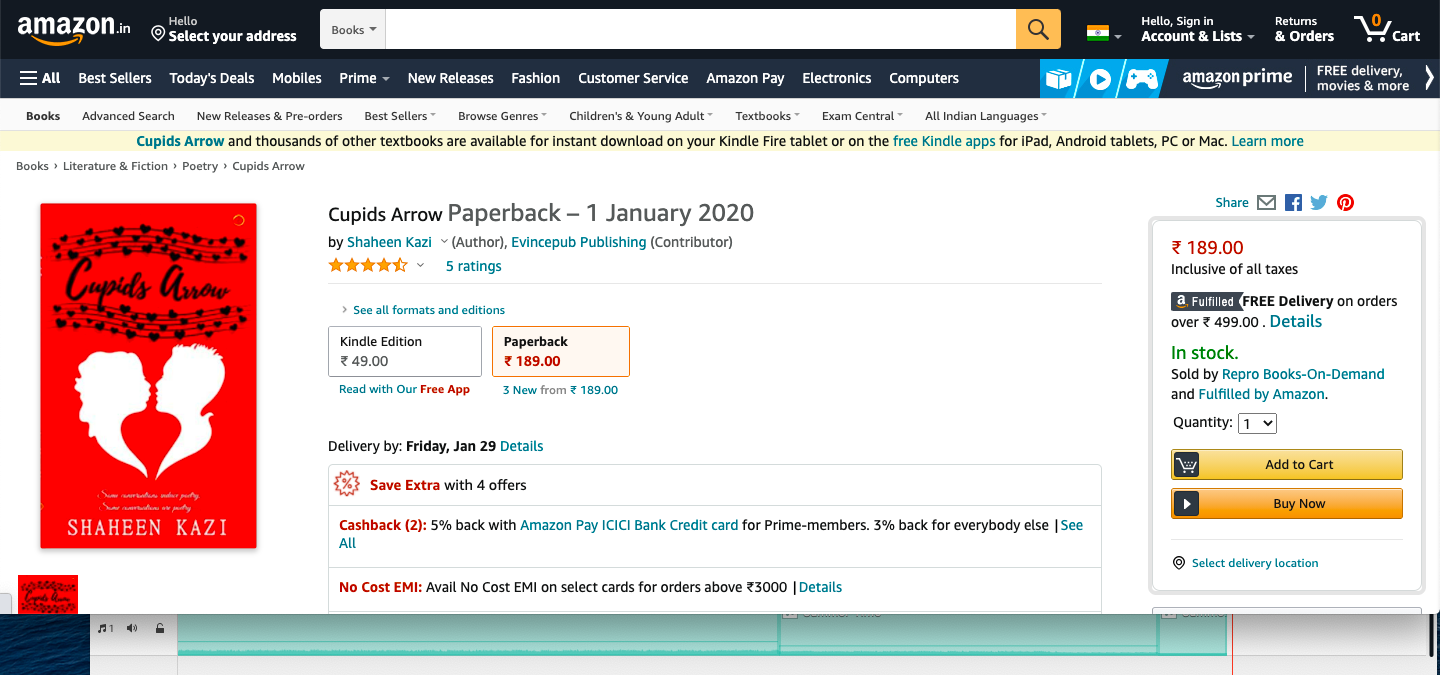Expand the All Indian Languages menu
The width and height of the screenshot is (1440, 675).
pos(986,116)
